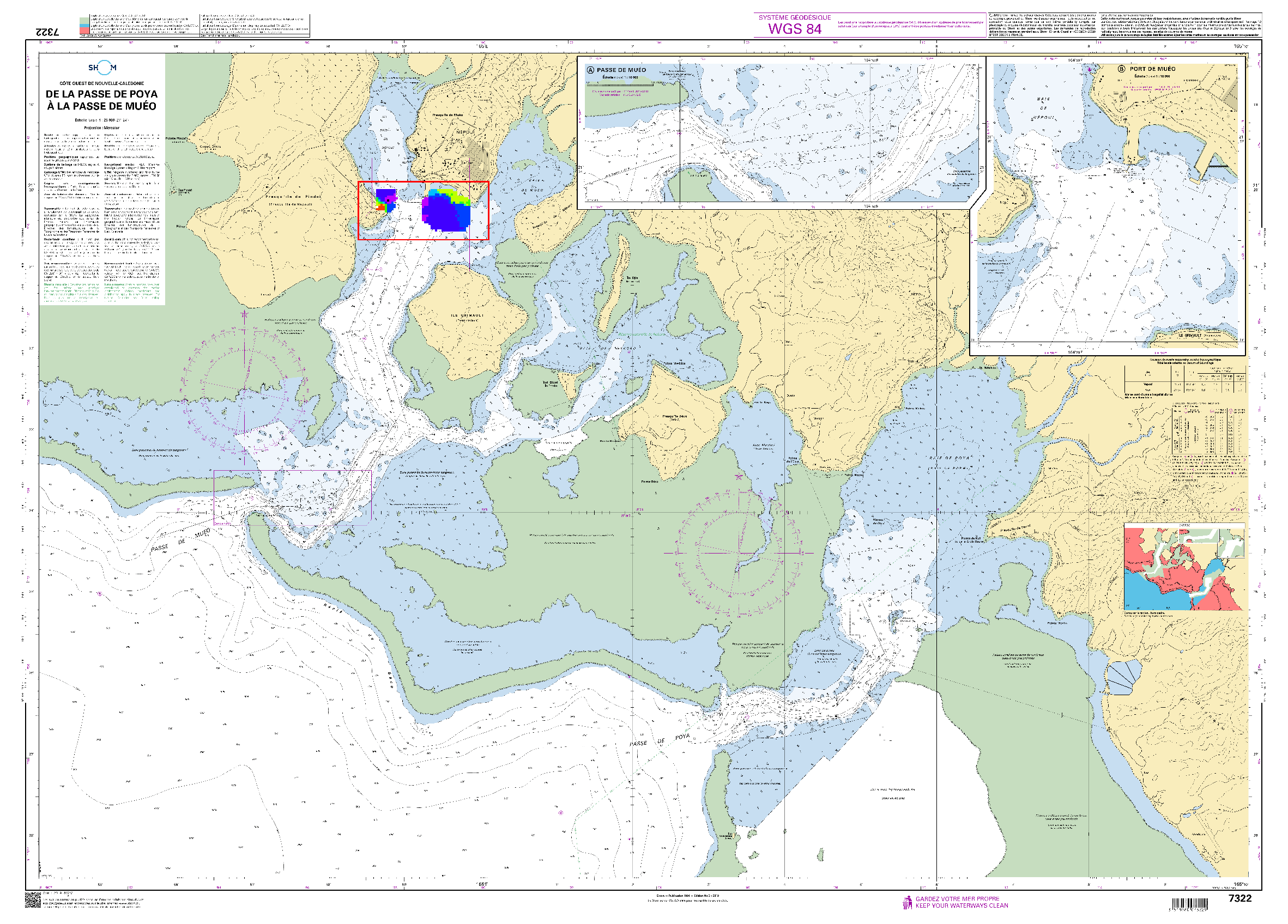Viewport: 1288px width, 924px height.
Task: Click the barcode near chart number 7322
Action: tap(1190, 903)
